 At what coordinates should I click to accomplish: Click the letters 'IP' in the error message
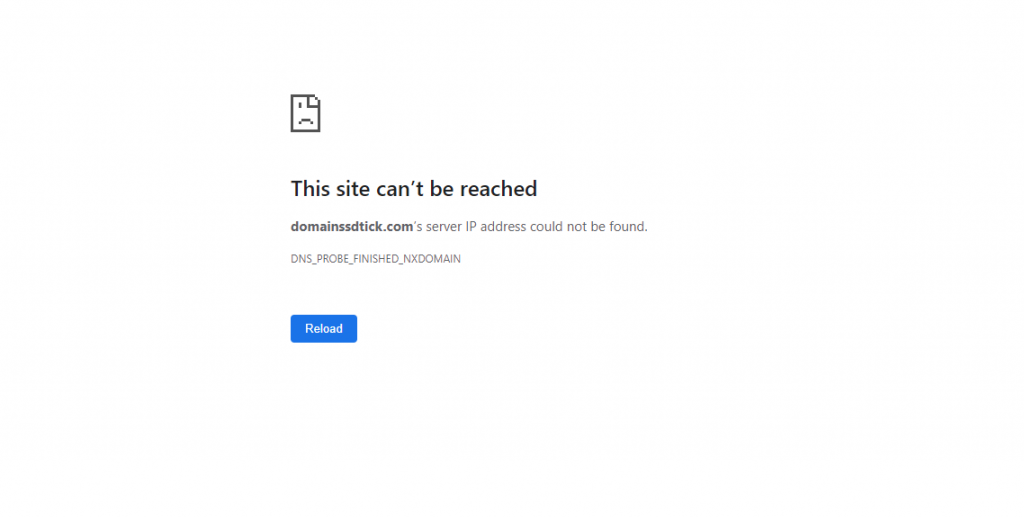click(x=471, y=227)
